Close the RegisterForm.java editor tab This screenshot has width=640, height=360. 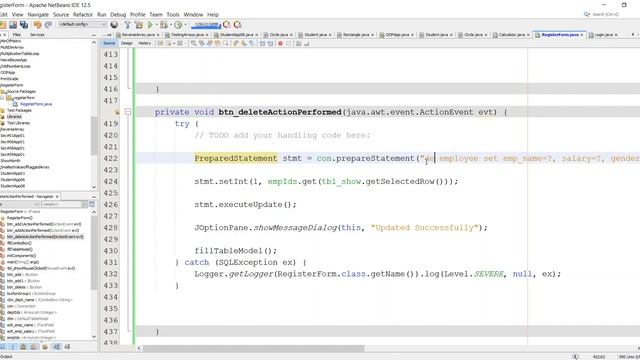point(582,35)
